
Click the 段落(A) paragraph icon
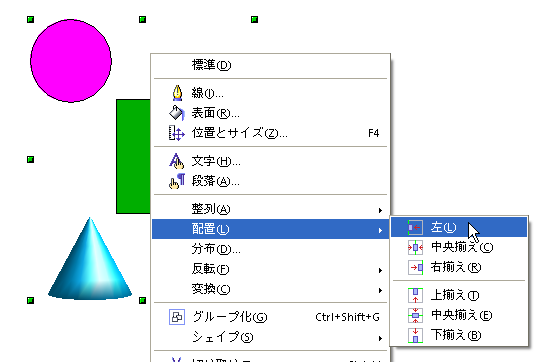click(177, 181)
